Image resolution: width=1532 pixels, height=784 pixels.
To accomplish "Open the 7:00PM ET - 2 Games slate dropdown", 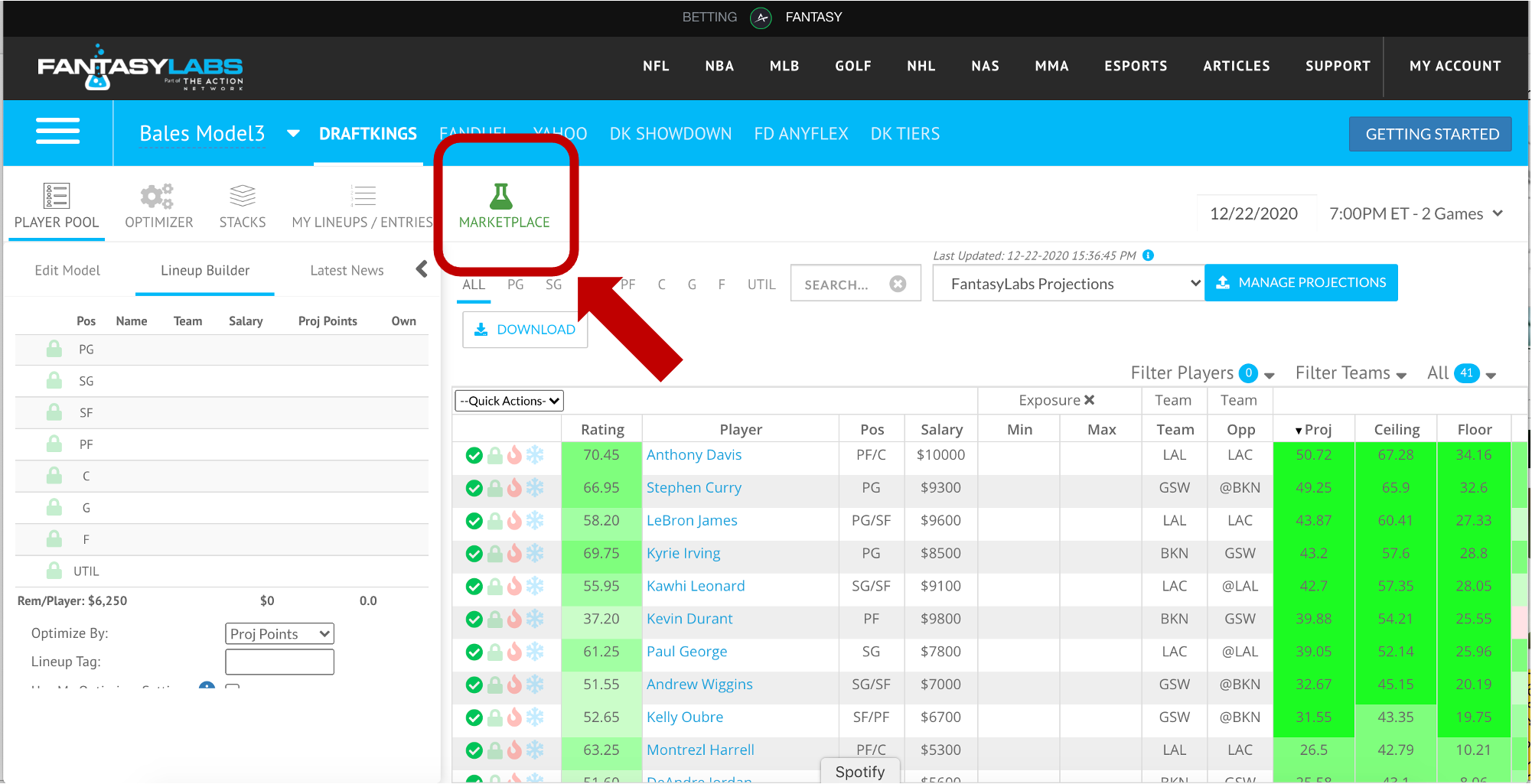I will point(1416,213).
